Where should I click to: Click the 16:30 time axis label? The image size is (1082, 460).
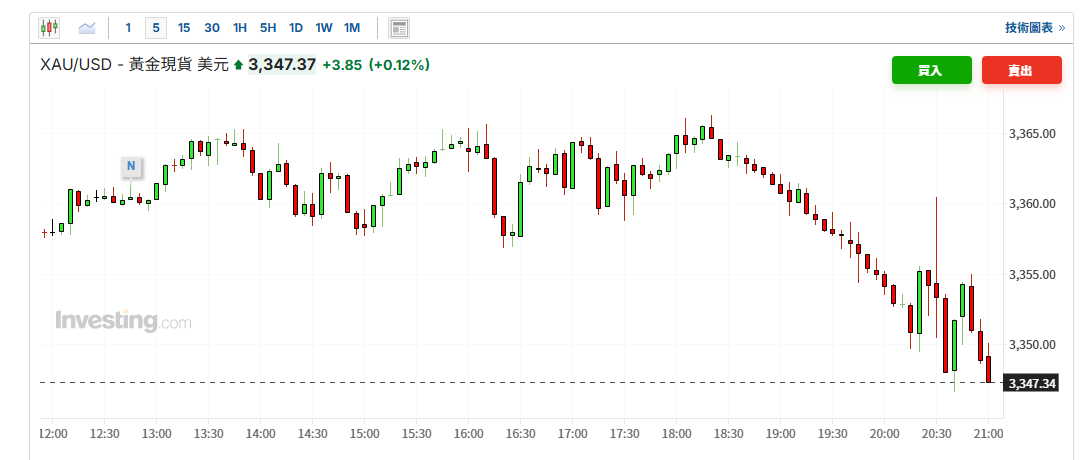point(520,434)
